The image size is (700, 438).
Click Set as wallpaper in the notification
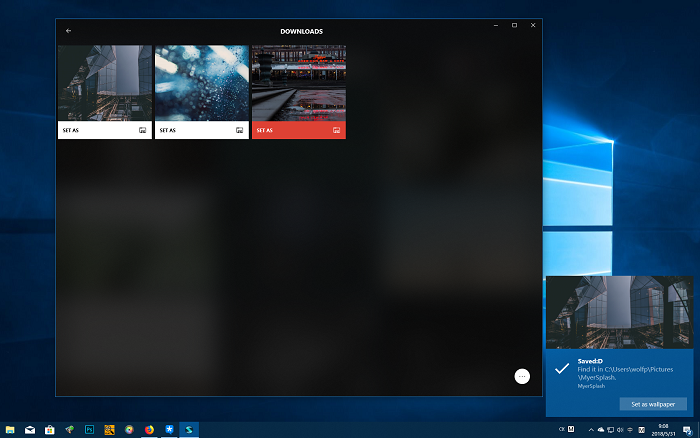tap(653, 404)
